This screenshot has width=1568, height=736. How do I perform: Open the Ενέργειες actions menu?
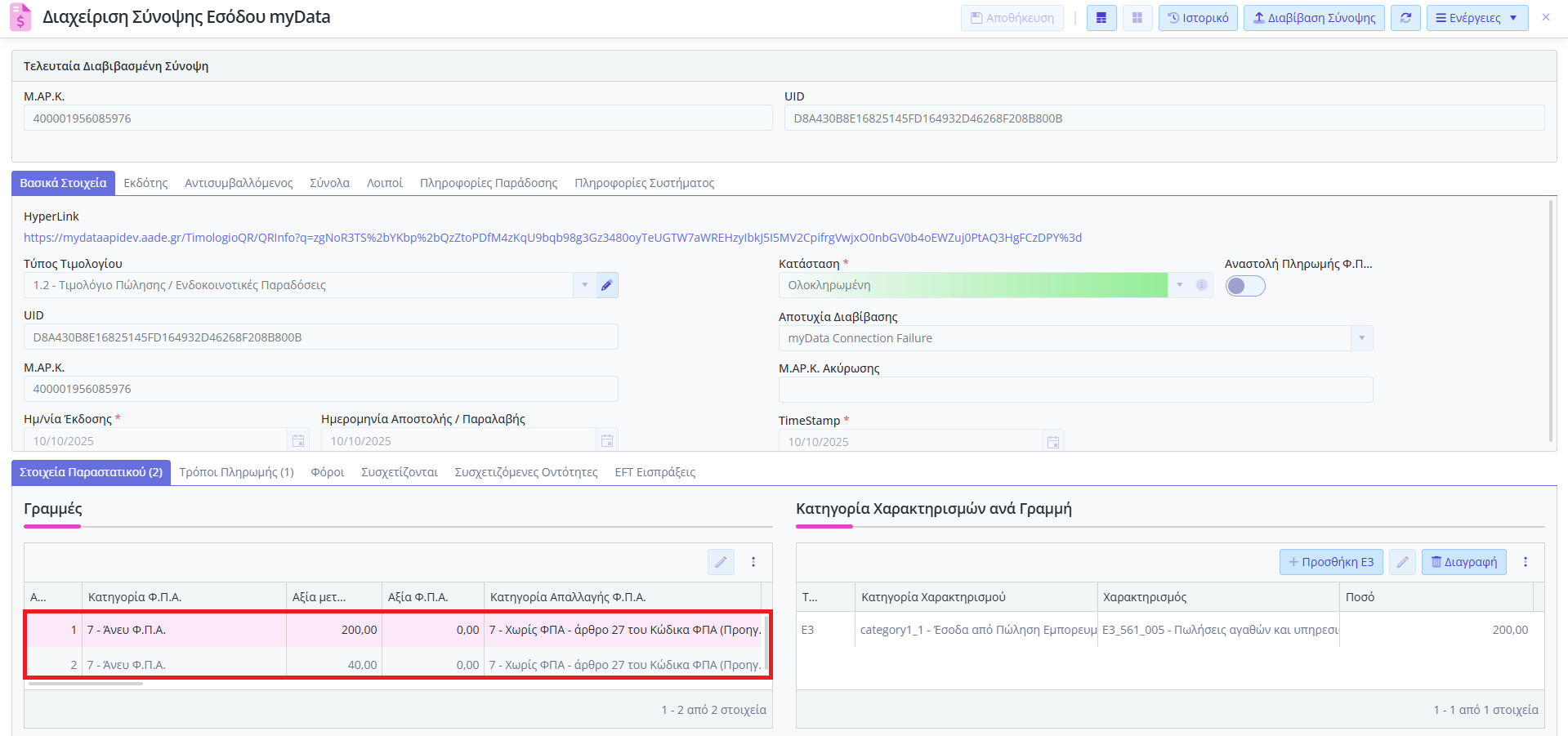1476,18
